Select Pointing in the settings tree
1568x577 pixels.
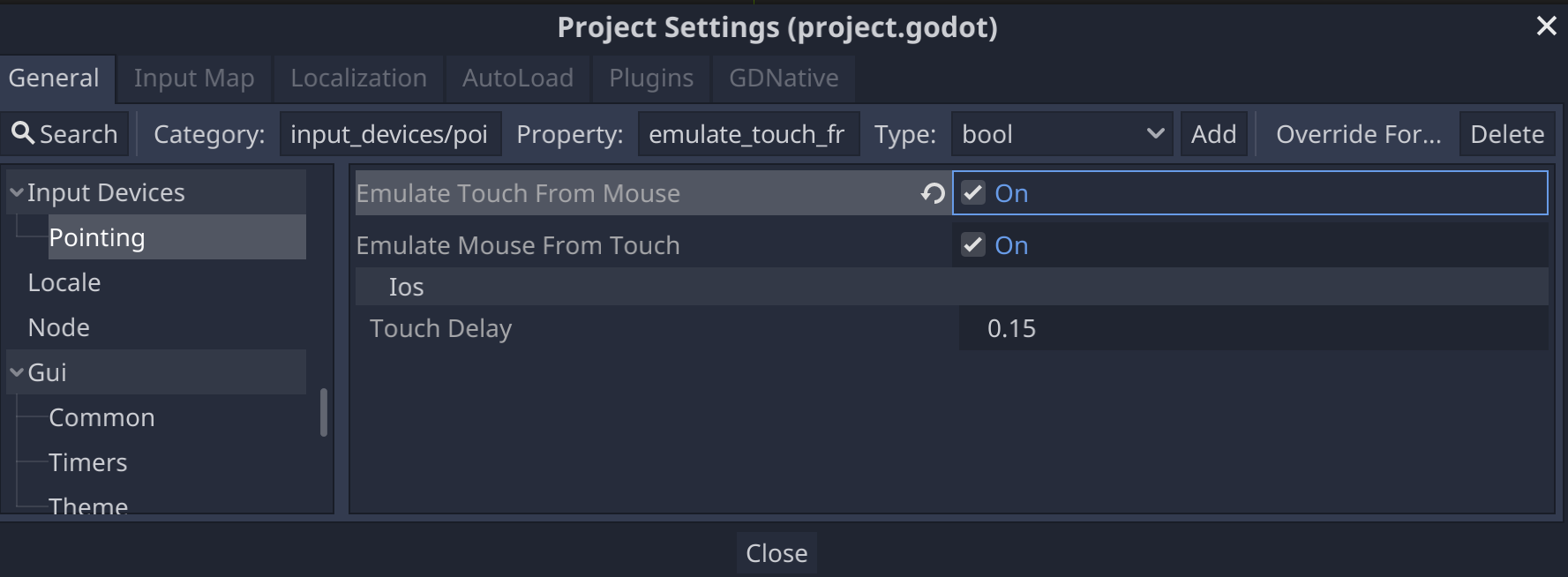point(97,236)
